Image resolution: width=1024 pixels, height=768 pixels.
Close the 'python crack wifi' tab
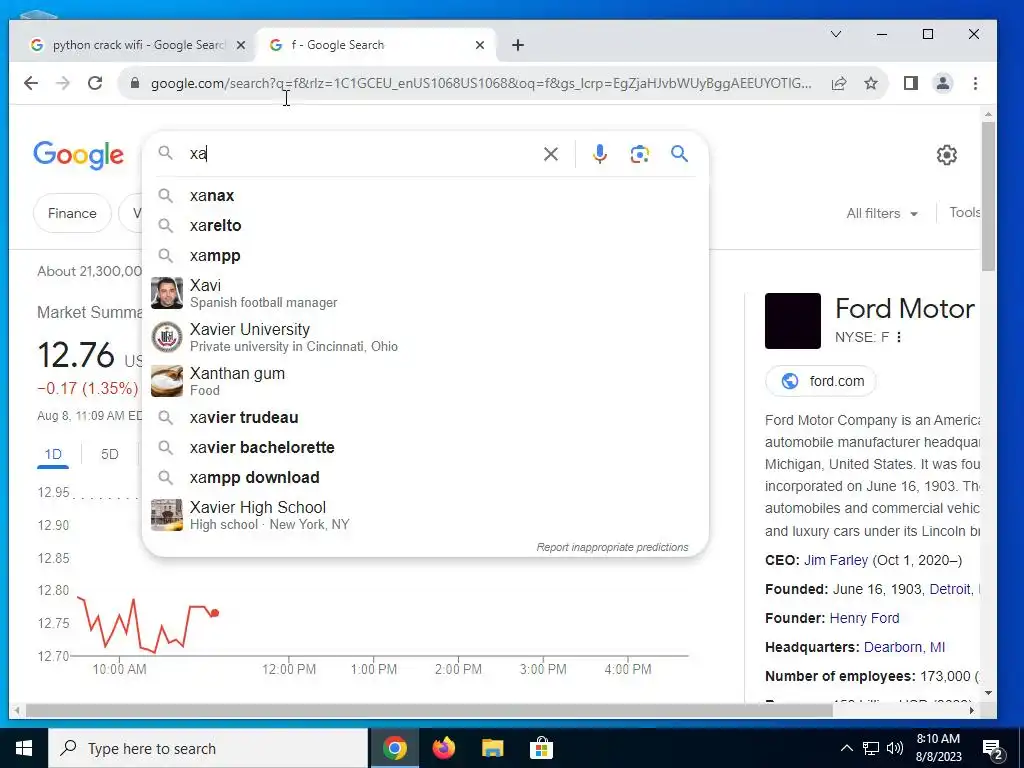[241, 45]
